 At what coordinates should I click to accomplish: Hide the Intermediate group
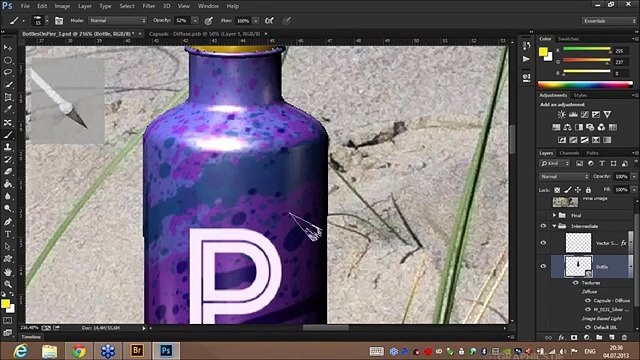pos(543,226)
